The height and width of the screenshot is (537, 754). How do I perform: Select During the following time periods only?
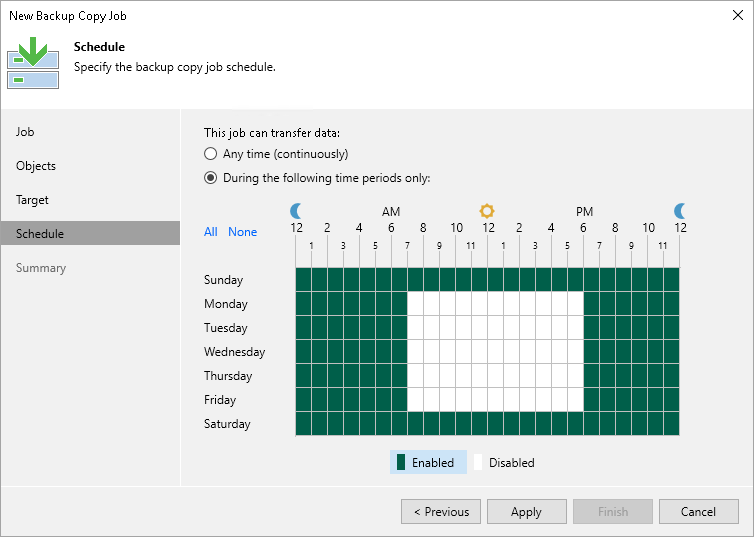[211, 178]
